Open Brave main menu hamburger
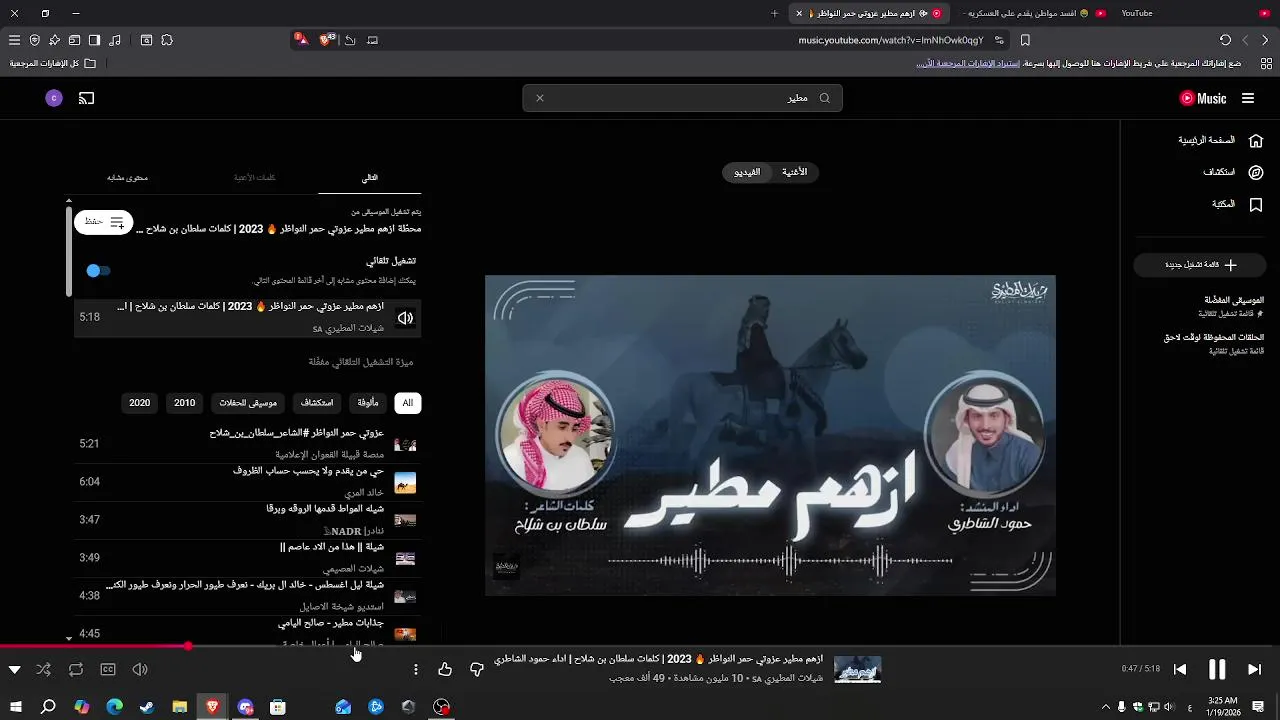This screenshot has width=1280, height=720. point(14,40)
